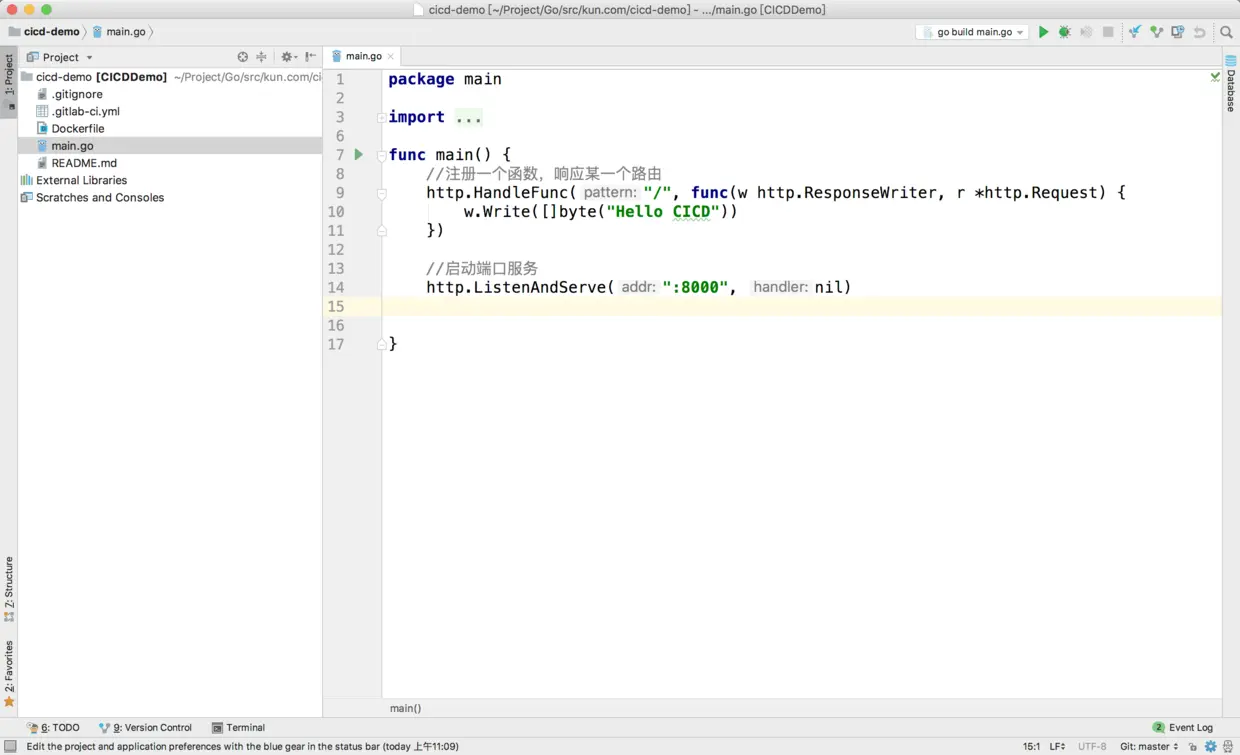This screenshot has width=1240, height=755.
Task: Open the Terminal tool window
Action: pos(238,727)
